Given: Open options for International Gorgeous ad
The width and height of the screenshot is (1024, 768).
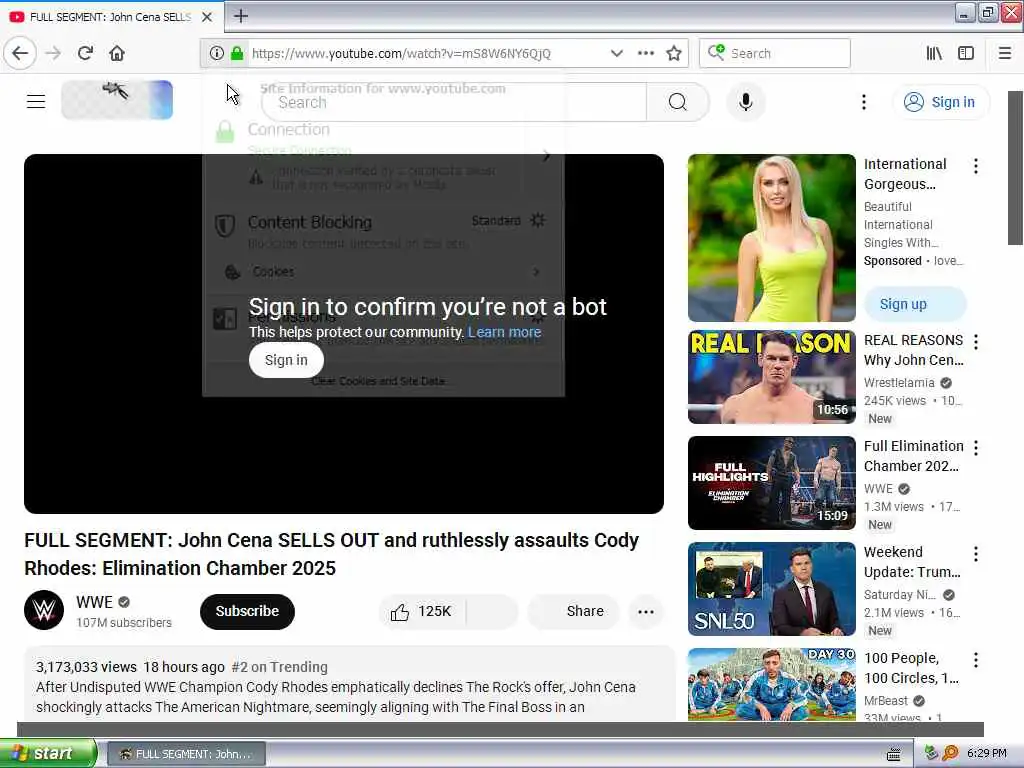Looking at the screenshot, I should [x=976, y=166].
